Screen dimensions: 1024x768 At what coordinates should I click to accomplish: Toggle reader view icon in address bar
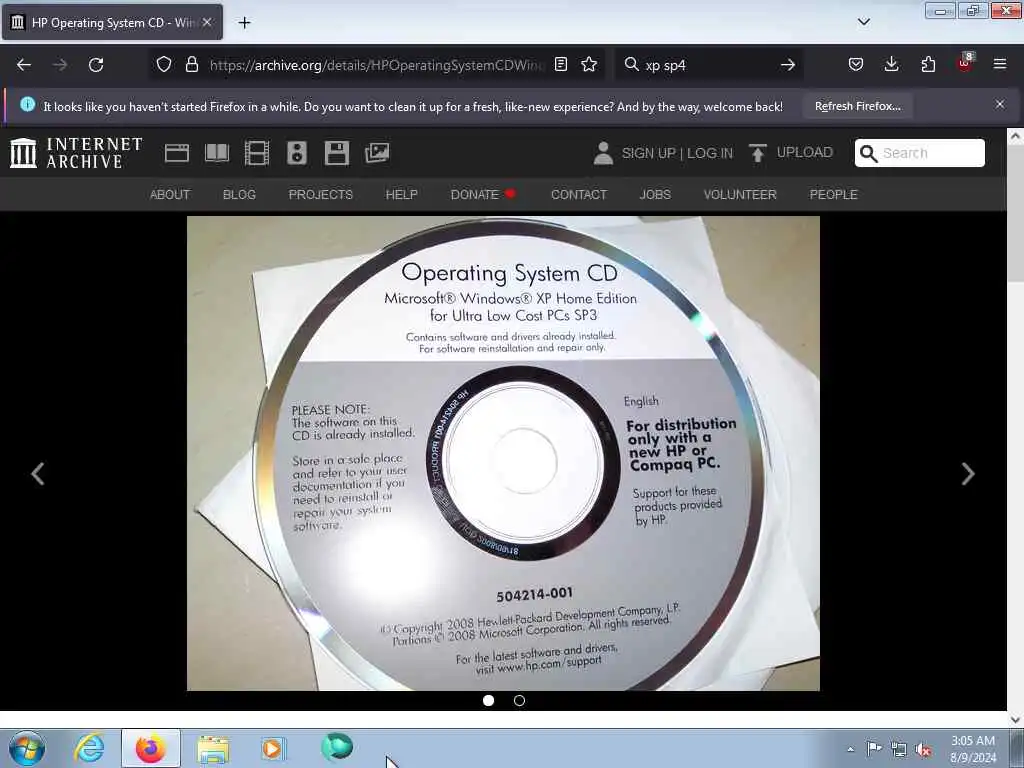[x=560, y=64]
